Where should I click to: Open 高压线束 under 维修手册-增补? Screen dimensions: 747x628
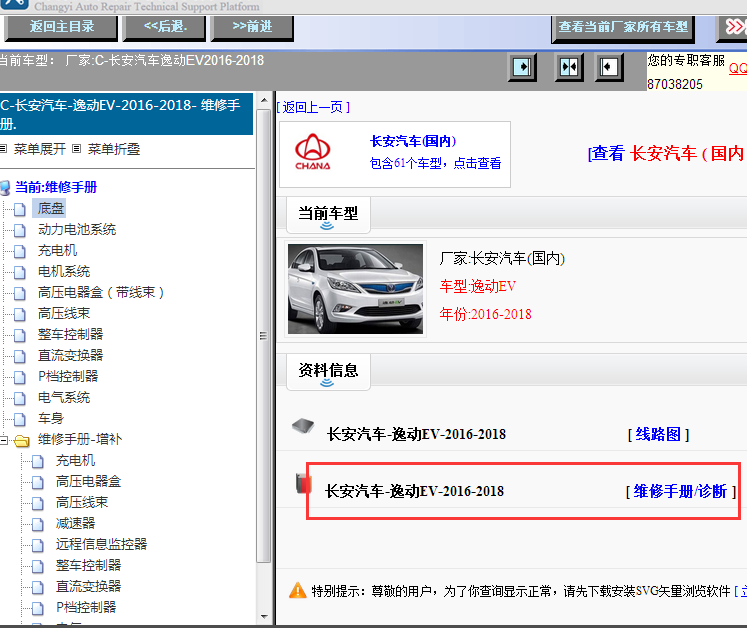82,502
